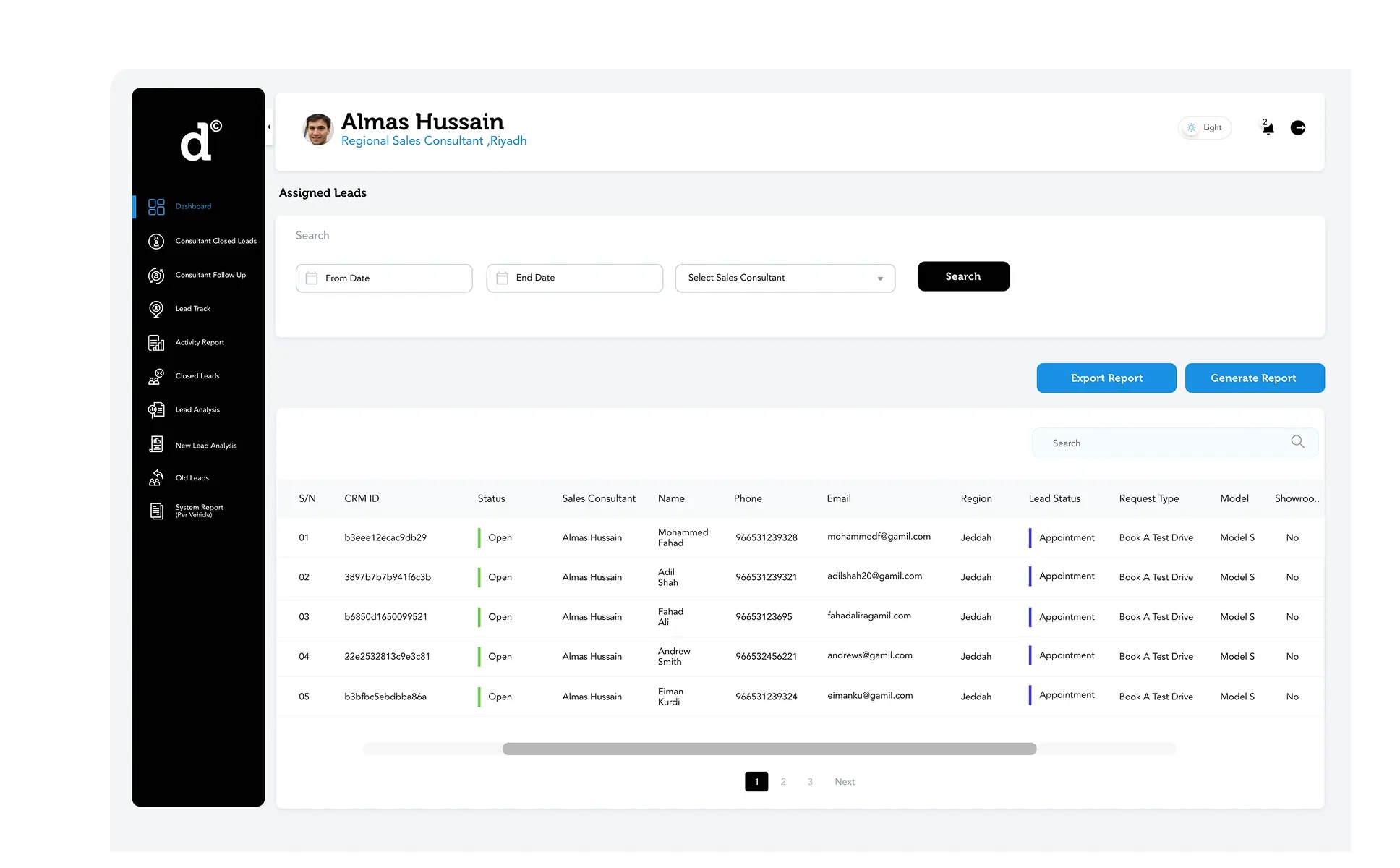Click the Consultant Closed Leads sidebar icon
This screenshot has width=1400, height=868.
coord(156,241)
